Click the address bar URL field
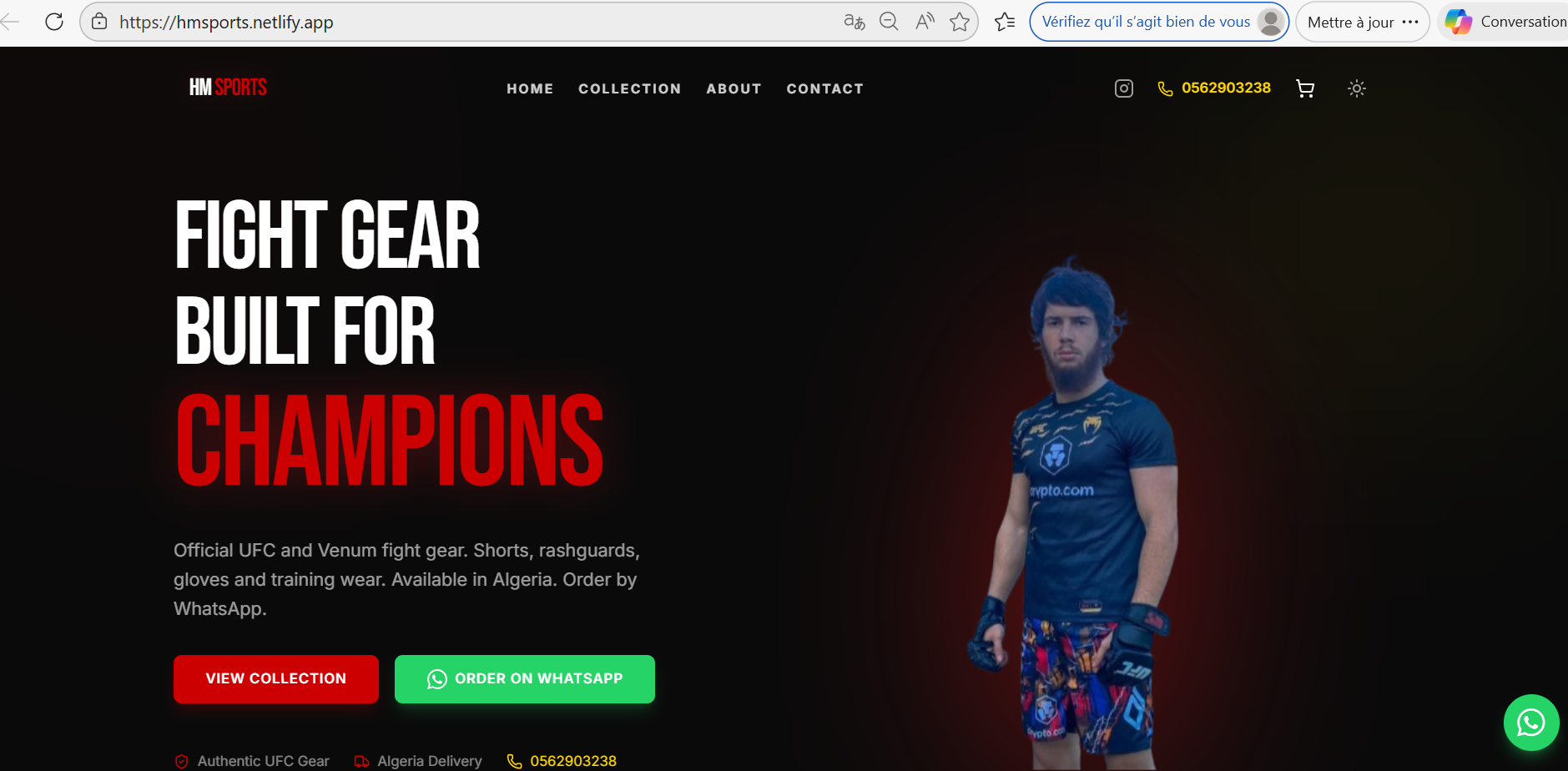This screenshot has height=771, width=1568. [x=476, y=22]
